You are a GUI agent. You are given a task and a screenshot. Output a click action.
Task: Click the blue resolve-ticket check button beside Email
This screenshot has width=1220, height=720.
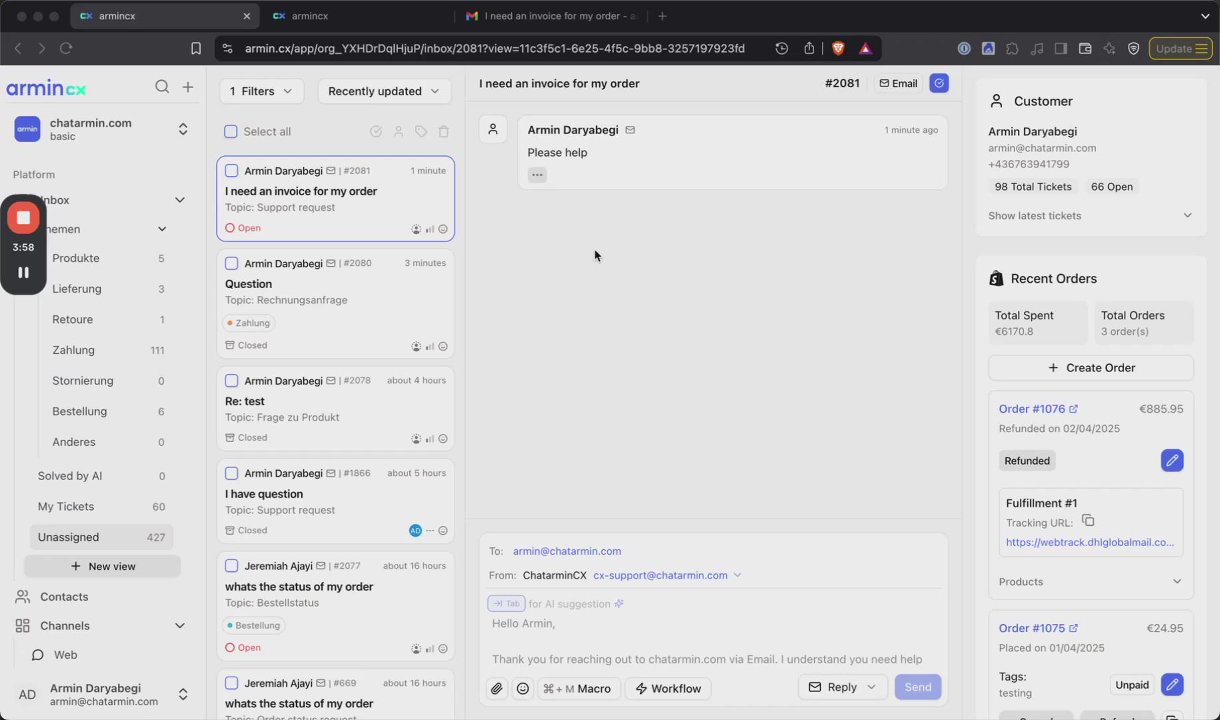pyautogui.click(x=938, y=83)
